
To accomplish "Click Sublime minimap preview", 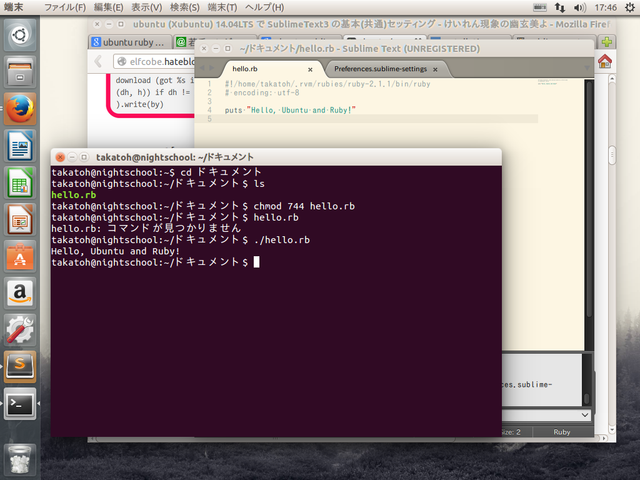I will [x=553, y=82].
